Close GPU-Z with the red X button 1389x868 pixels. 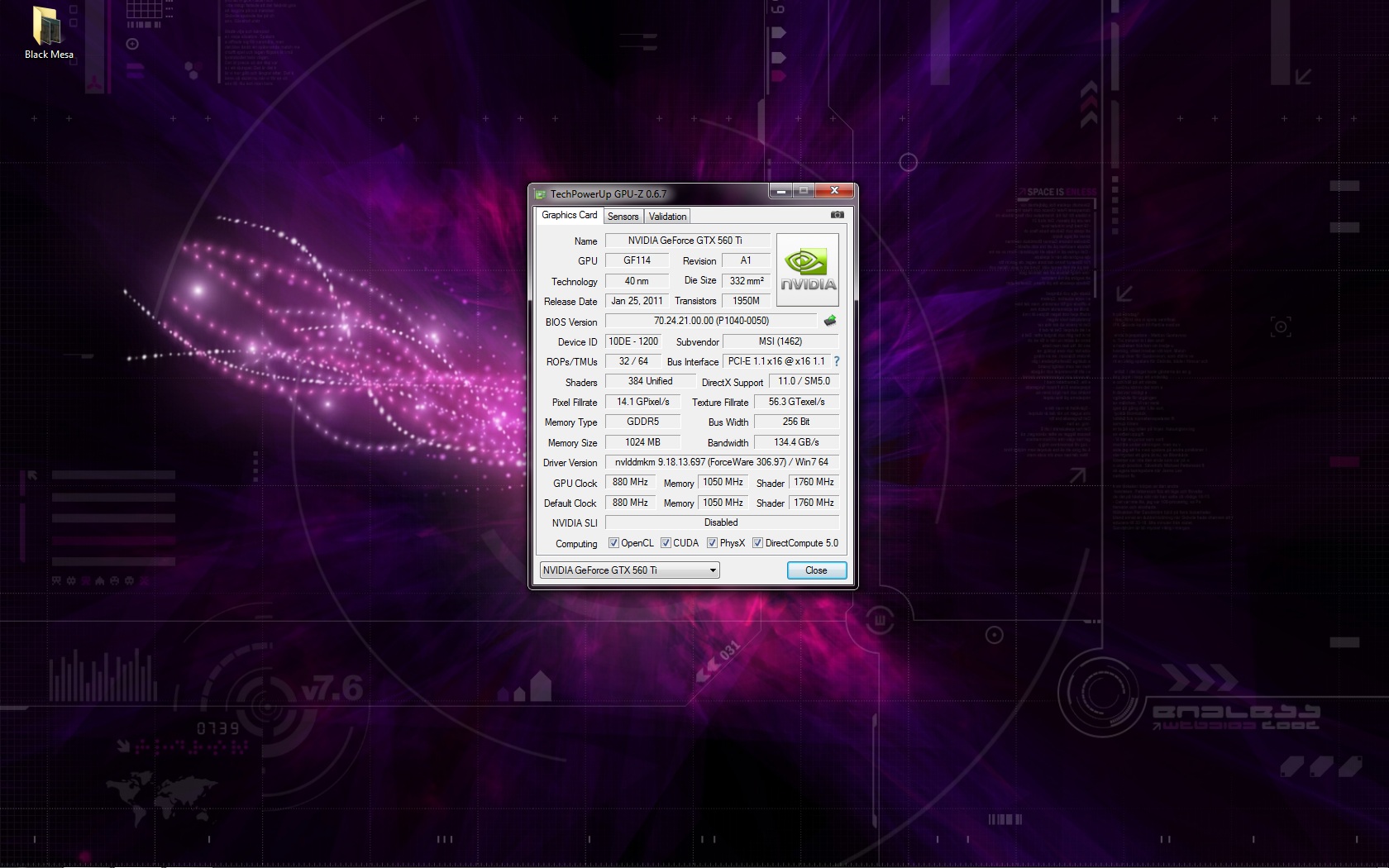click(x=834, y=191)
